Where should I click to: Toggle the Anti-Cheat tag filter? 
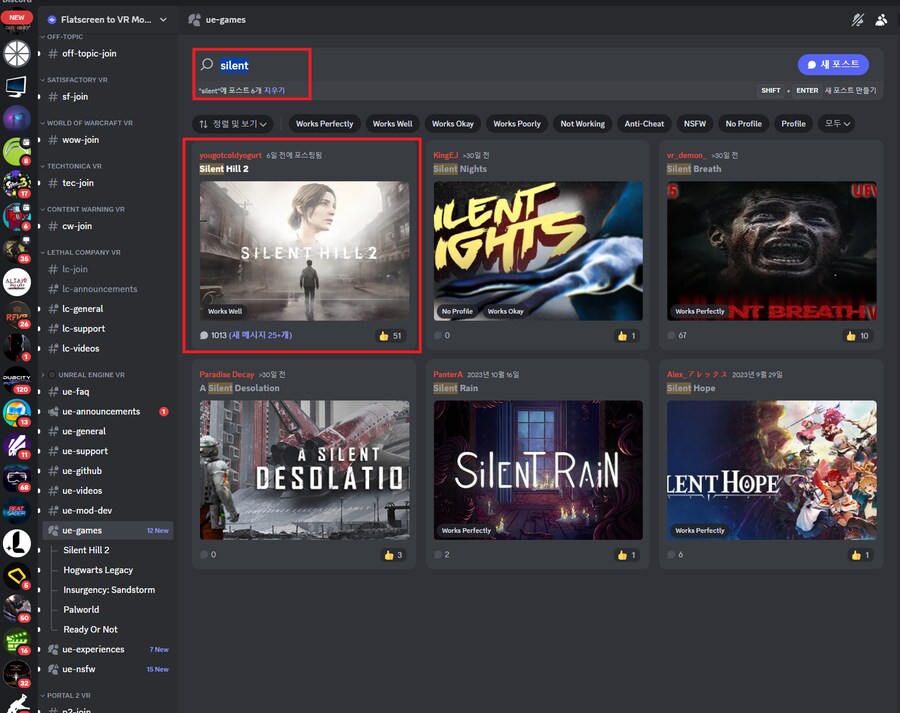[644, 124]
